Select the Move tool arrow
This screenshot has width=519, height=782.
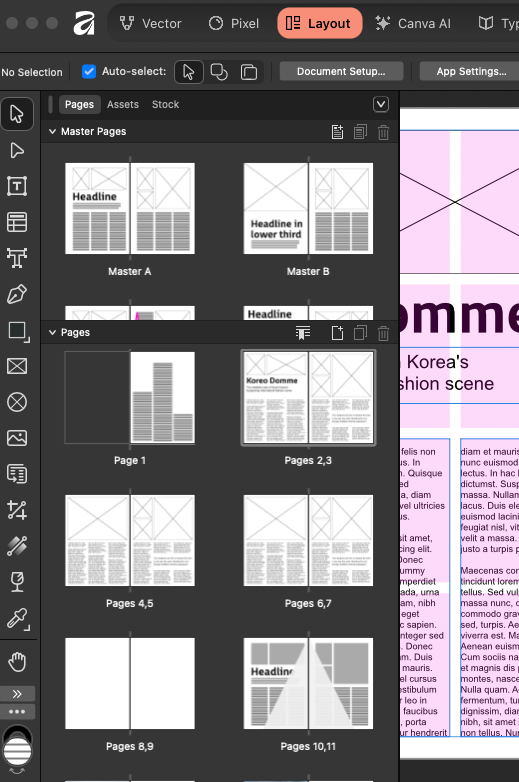pos(17,114)
